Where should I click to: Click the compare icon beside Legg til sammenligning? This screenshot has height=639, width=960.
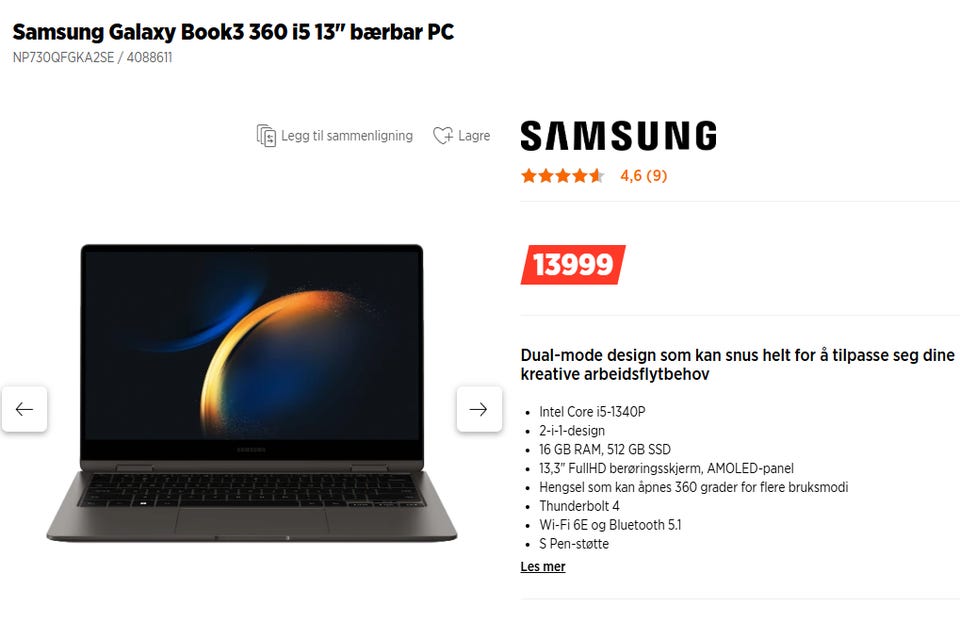266,135
